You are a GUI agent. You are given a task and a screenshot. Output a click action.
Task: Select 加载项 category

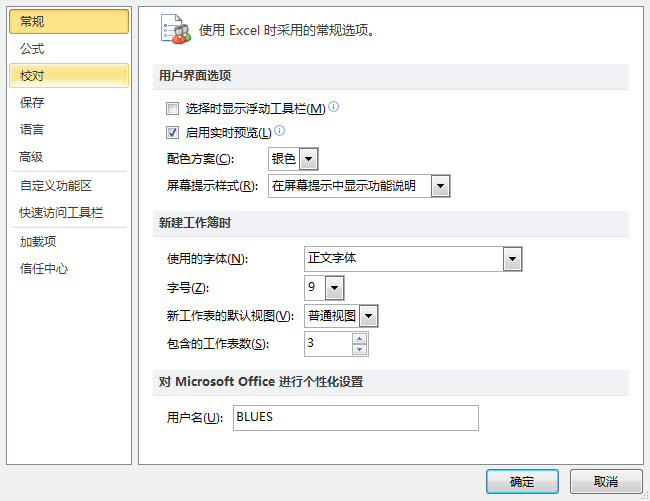point(69,242)
